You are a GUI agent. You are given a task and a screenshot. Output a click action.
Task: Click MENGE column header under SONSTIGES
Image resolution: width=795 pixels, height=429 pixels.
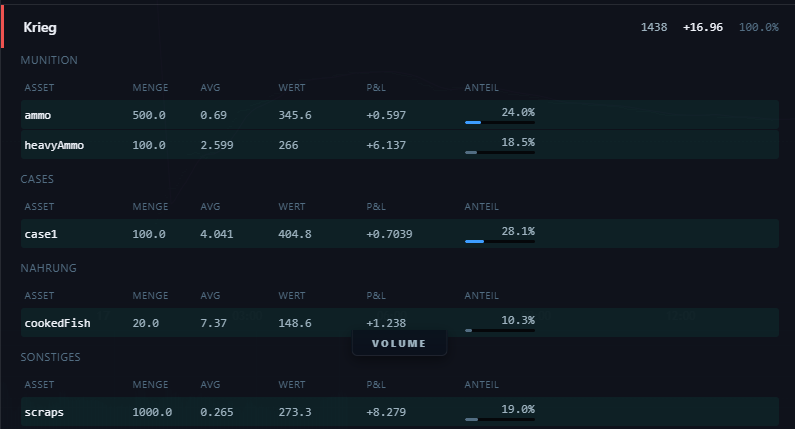150,385
